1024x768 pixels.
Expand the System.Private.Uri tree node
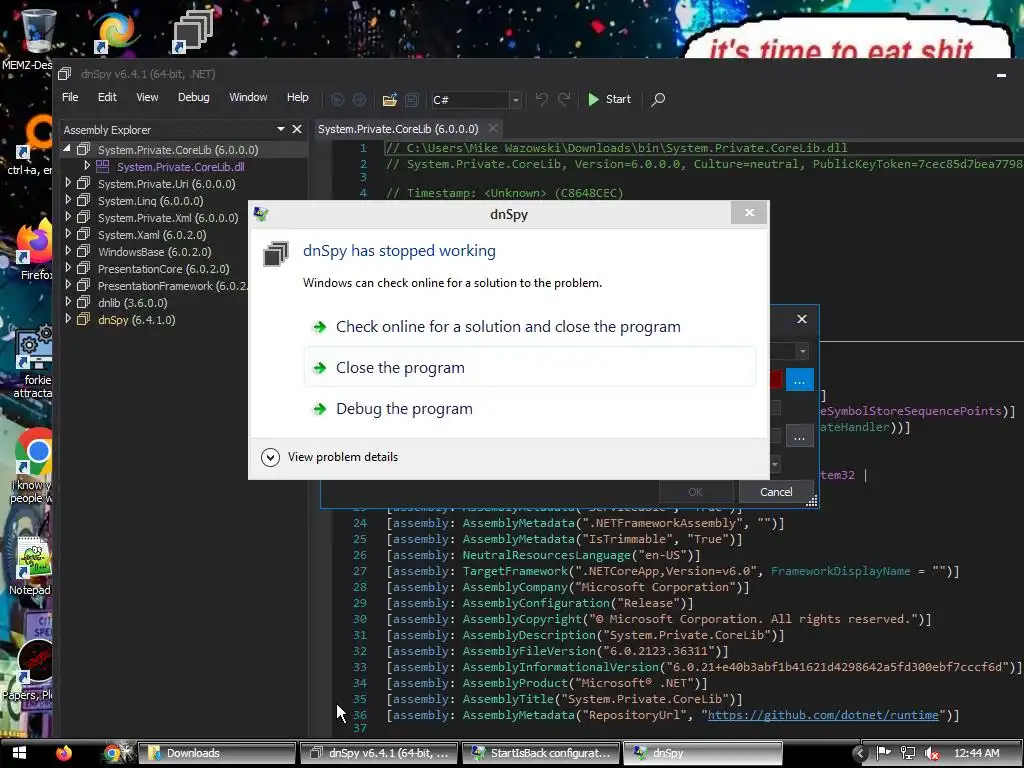point(68,183)
